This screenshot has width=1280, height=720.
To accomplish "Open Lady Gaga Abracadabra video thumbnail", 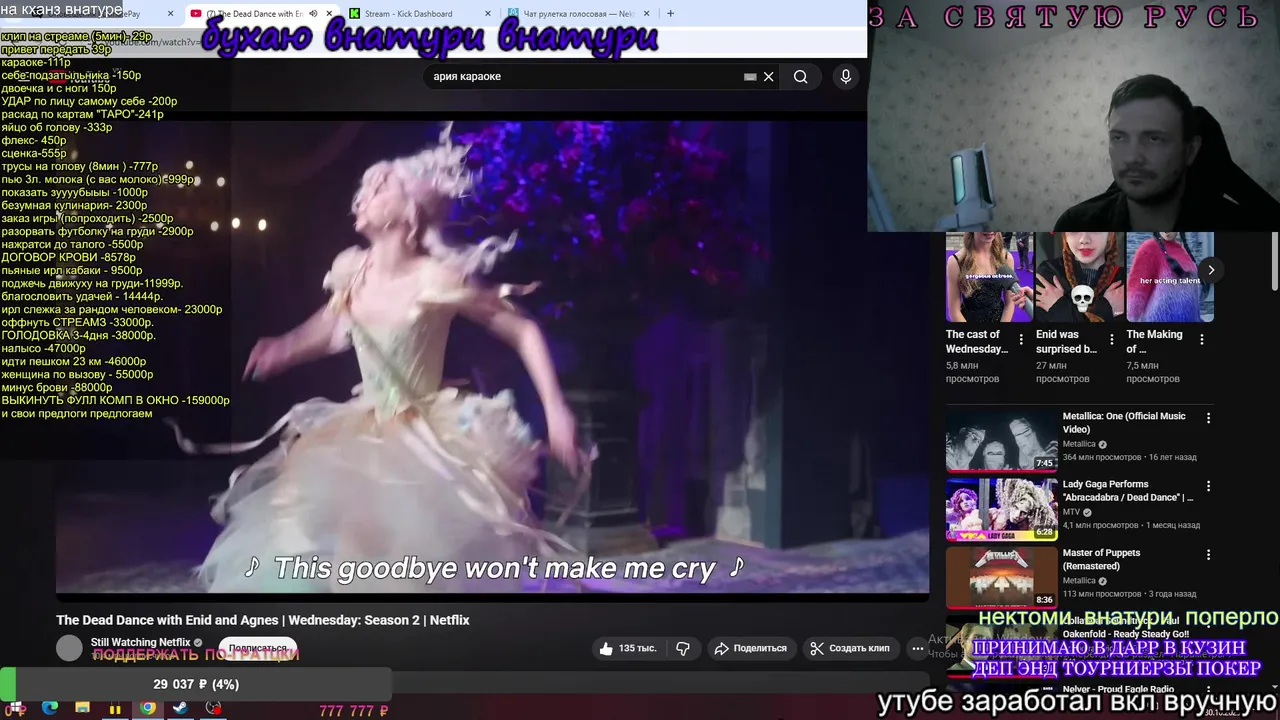I will (x=1001, y=509).
